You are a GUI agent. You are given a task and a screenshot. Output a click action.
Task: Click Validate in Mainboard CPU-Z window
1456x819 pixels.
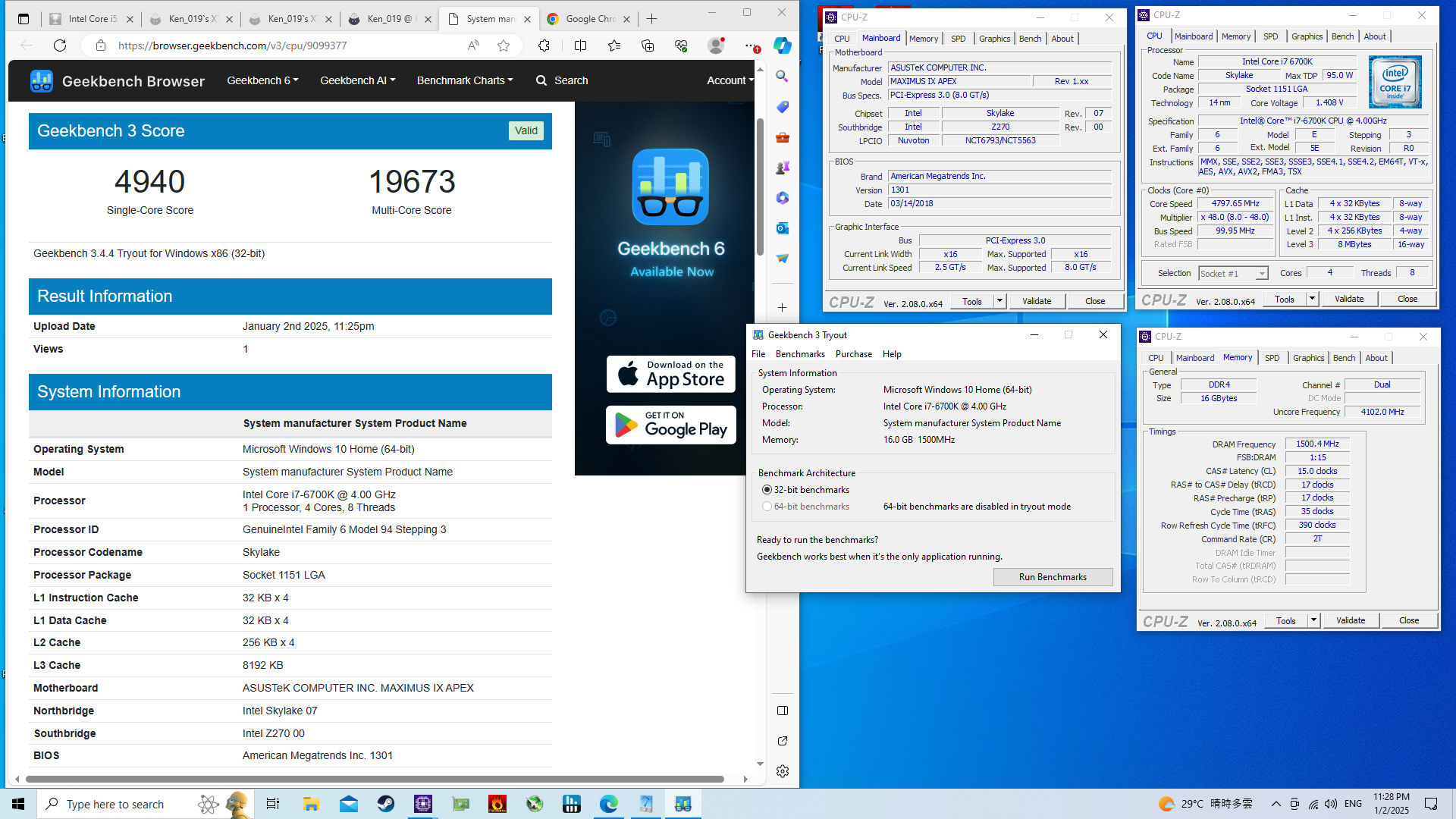tap(1037, 301)
